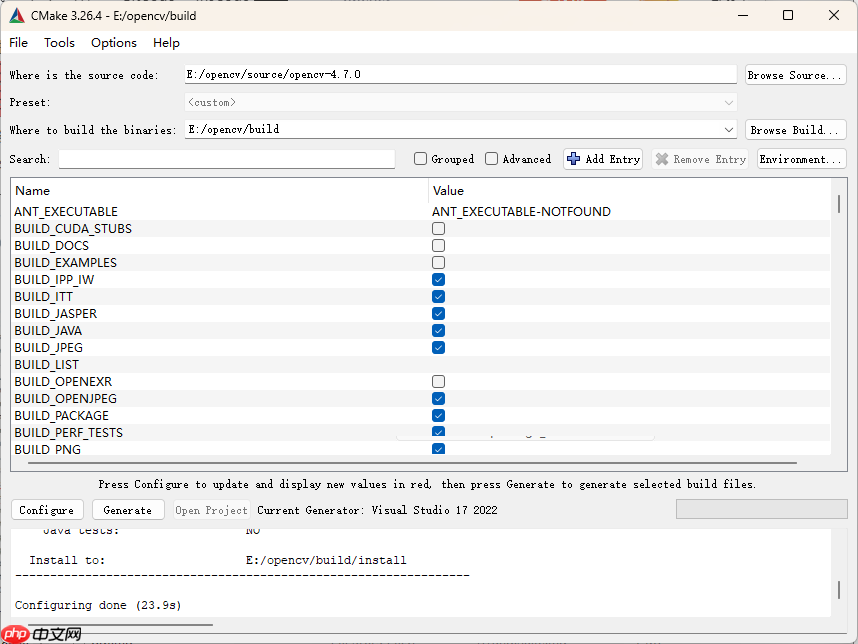
Task: Expand the build binaries path dropdown
Action: pyautogui.click(x=729, y=129)
